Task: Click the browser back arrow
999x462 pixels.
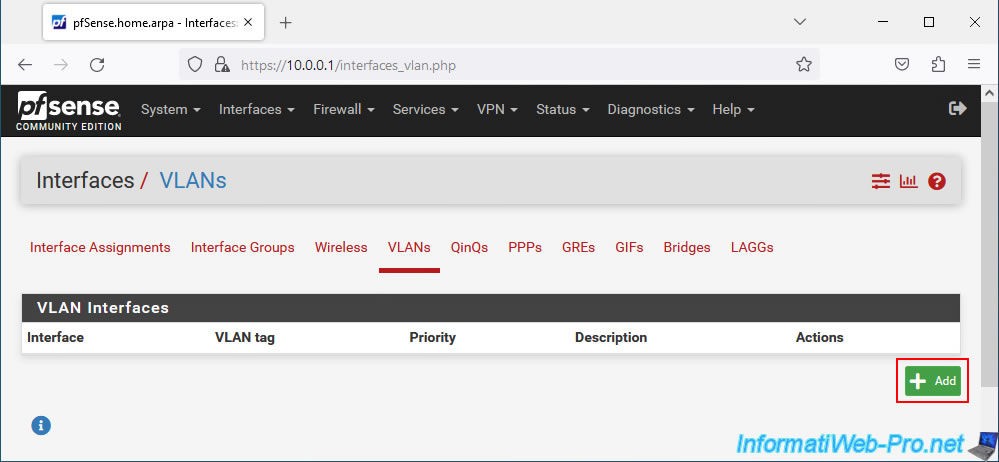Action: 25,64
